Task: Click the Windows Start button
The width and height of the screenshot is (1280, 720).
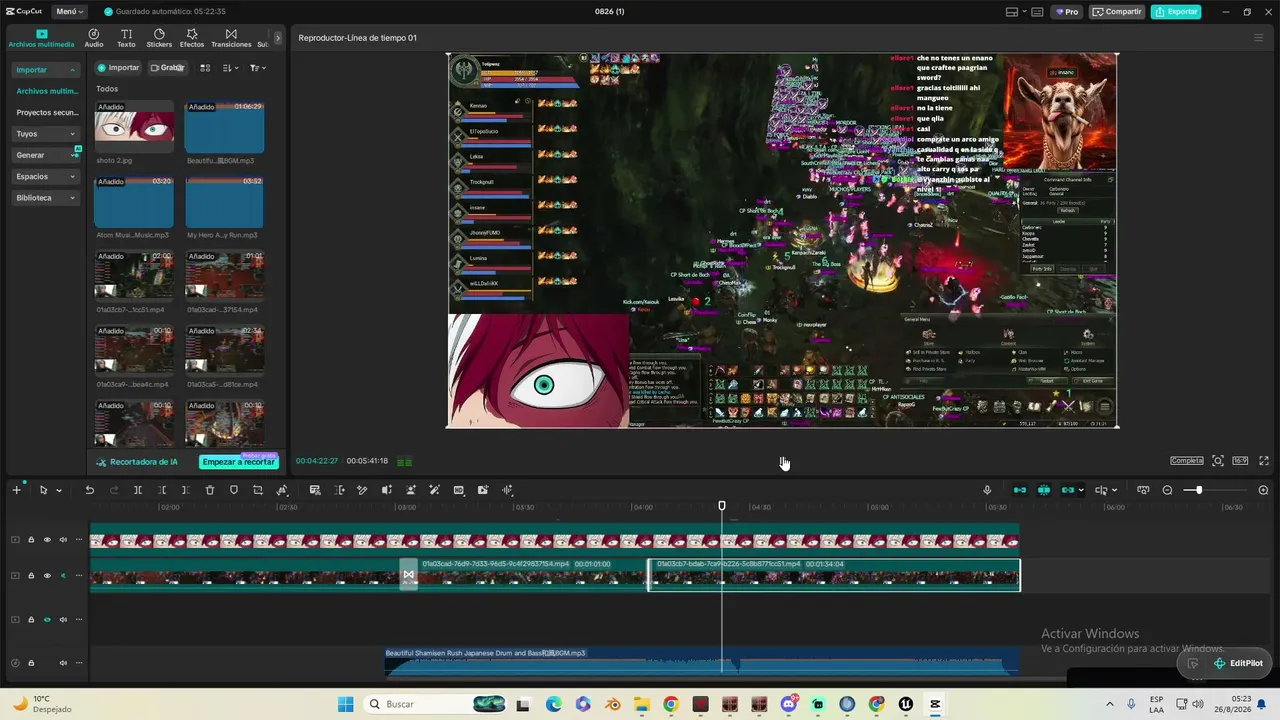Action: (x=345, y=704)
